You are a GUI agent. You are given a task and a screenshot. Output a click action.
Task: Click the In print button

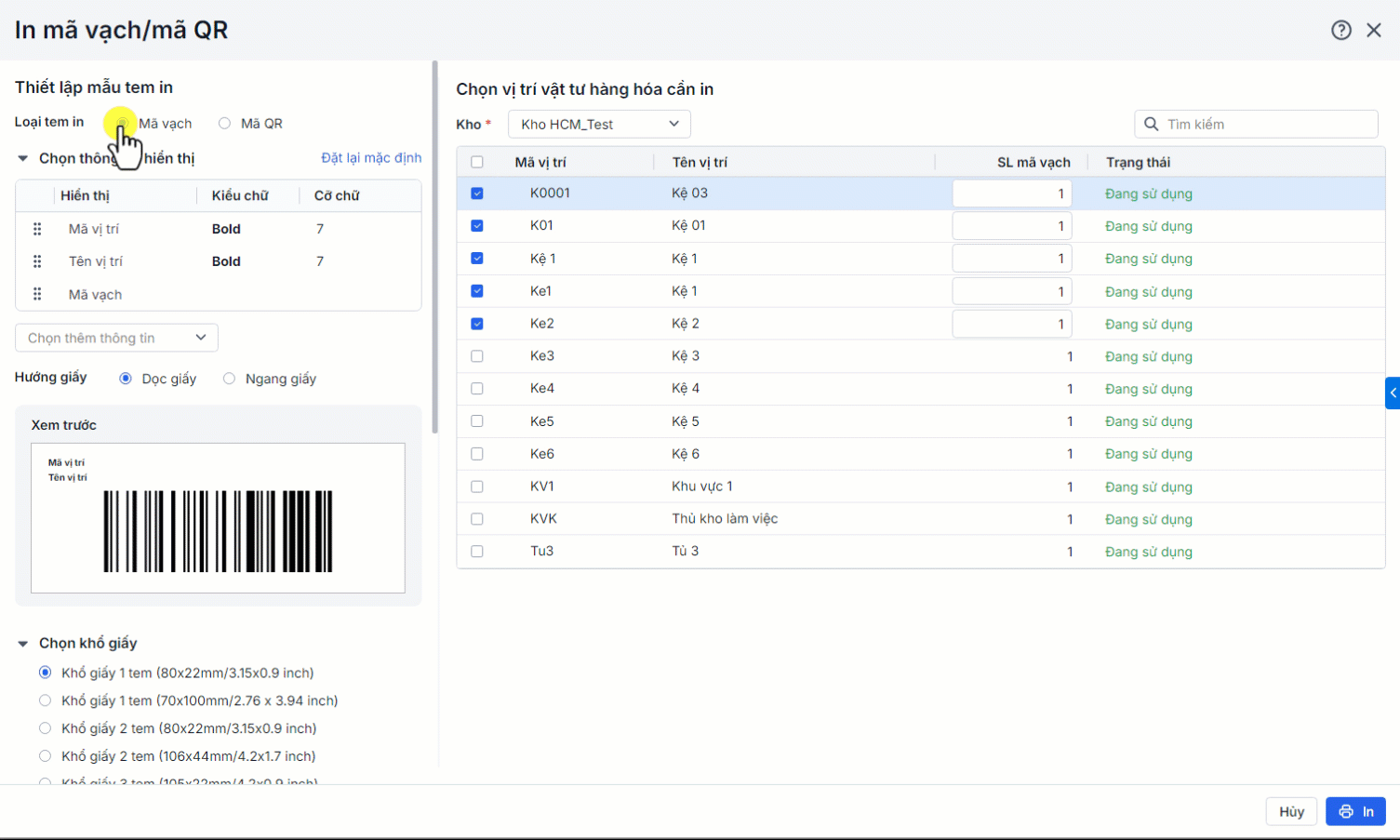click(x=1355, y=811)
